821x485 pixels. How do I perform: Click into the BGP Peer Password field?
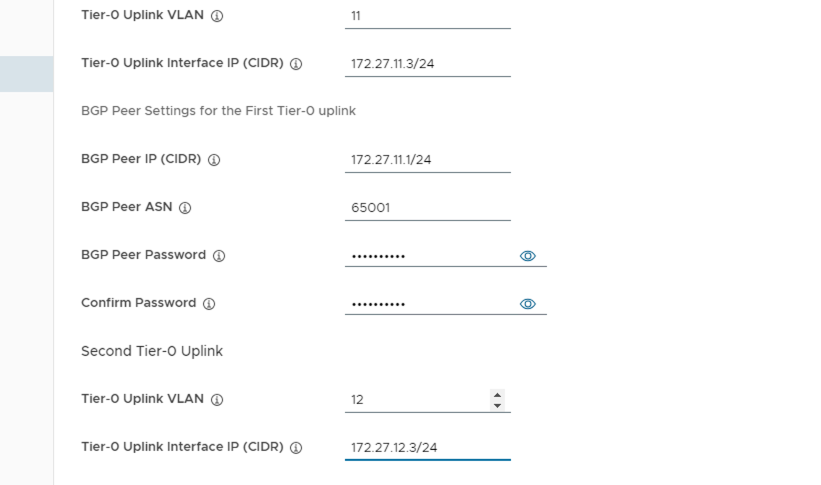coord(427,256)
